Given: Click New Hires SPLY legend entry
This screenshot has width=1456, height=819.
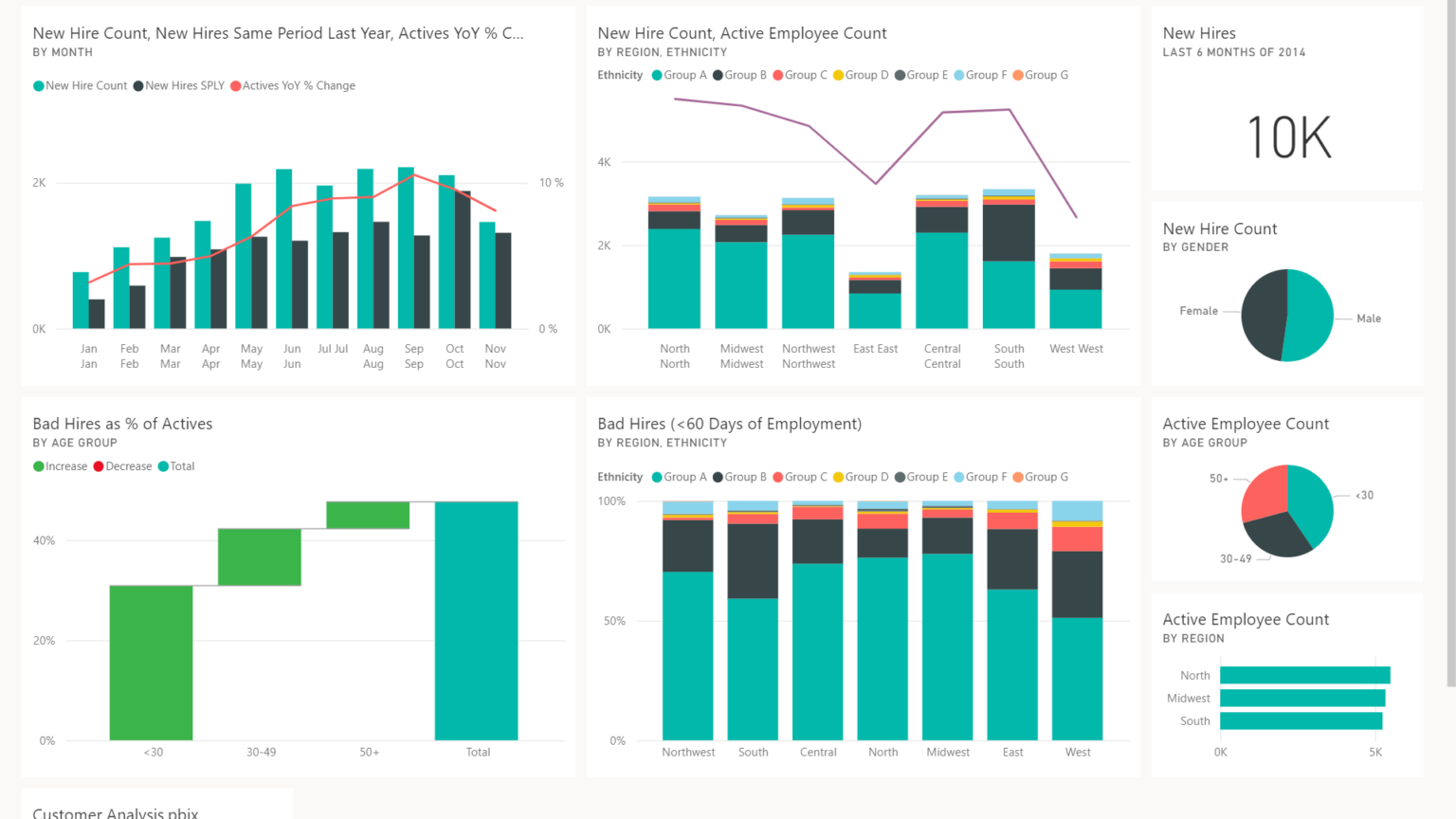Looking at the screenshot, I should coord(179,86).
